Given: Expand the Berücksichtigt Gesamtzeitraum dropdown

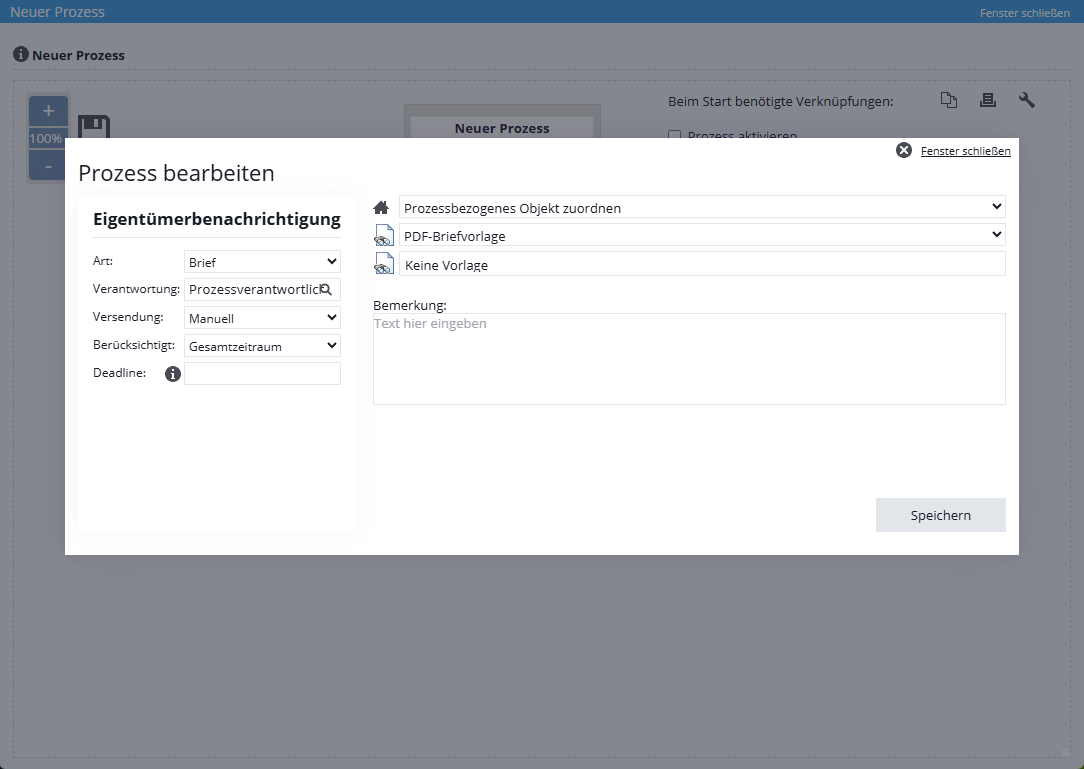Looking at the screenshot, I should tap(262, 346).
